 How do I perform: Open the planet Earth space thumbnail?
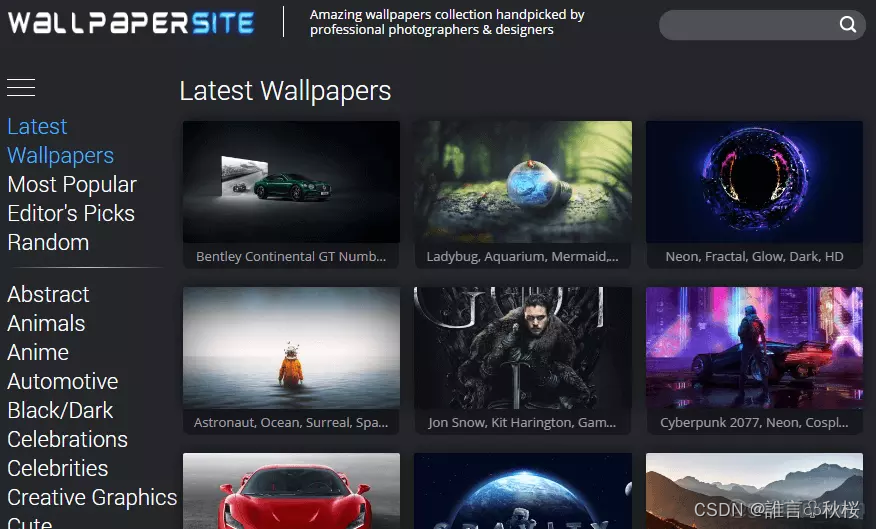click(523, 491)
